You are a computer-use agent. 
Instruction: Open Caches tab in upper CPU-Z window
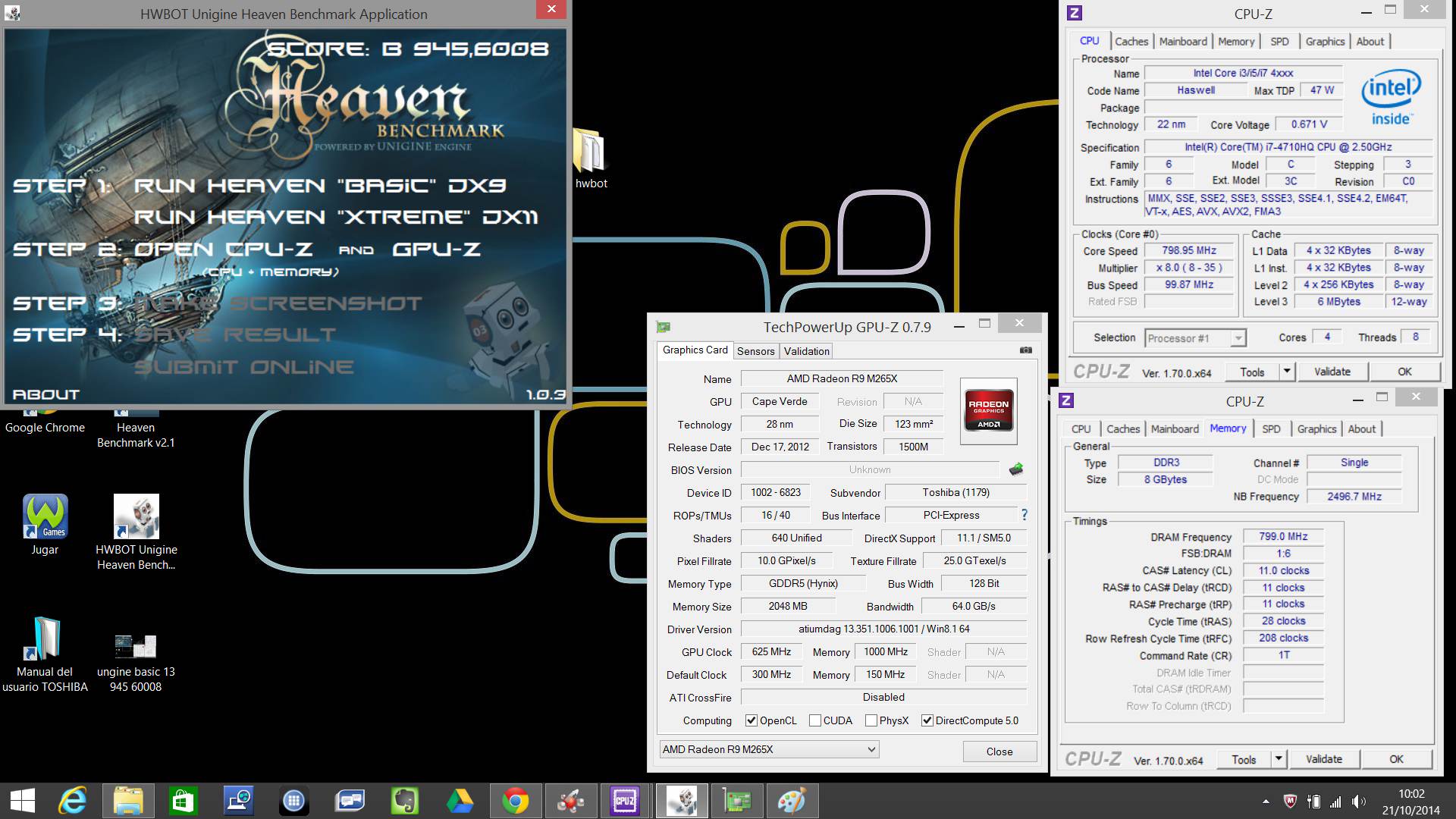pyautogui.click(x=1131, y=42)
